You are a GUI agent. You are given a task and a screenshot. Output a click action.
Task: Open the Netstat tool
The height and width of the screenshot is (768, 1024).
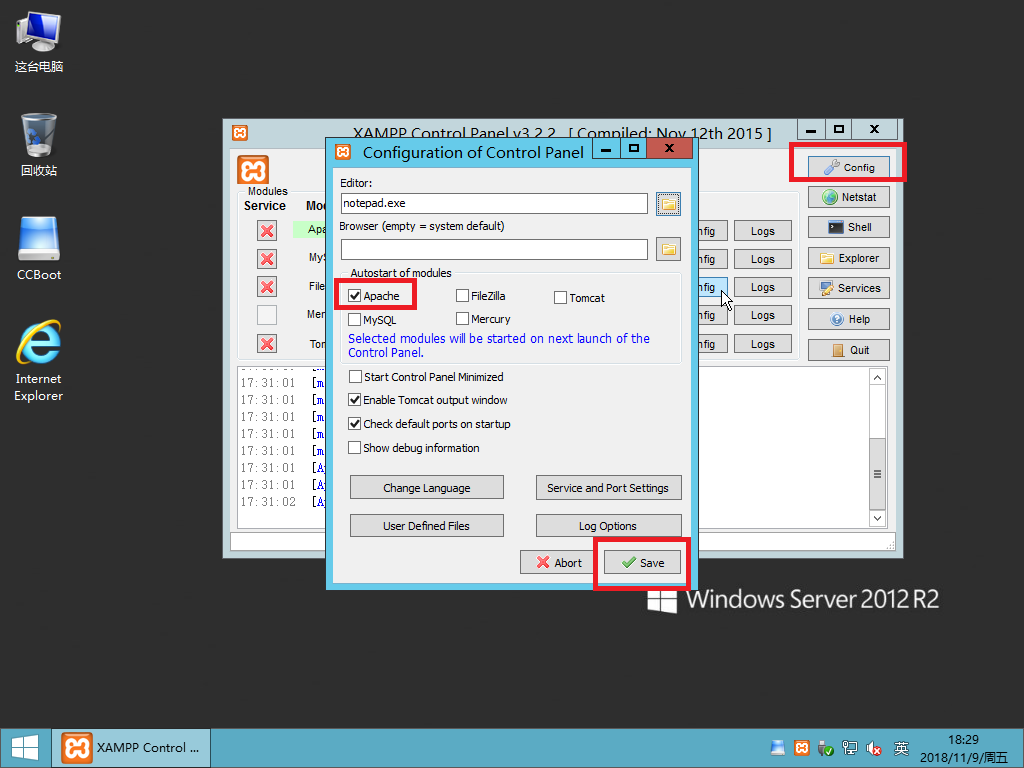pos(848,197)
